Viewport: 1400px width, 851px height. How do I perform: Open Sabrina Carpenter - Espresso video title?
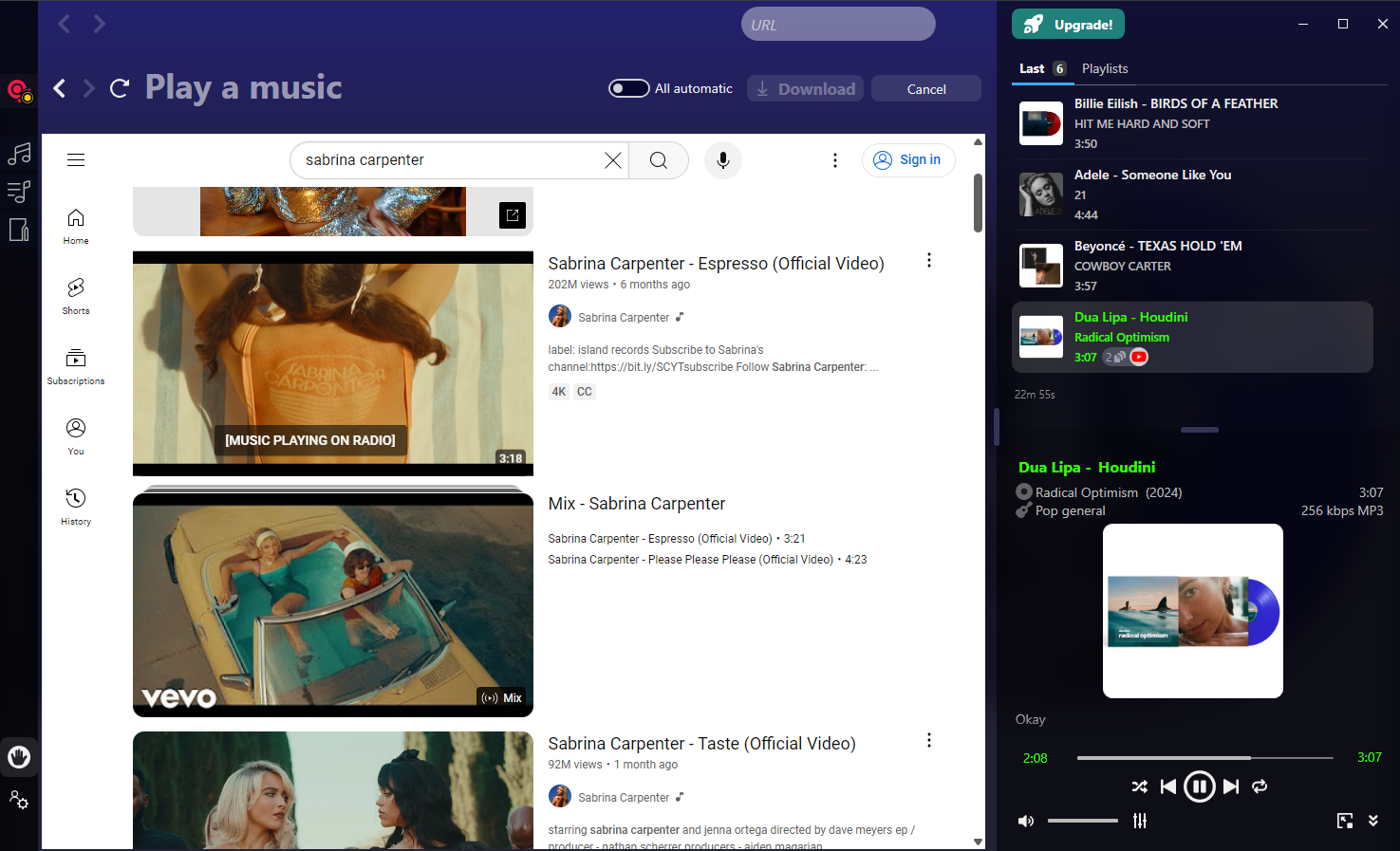[716, 264]
